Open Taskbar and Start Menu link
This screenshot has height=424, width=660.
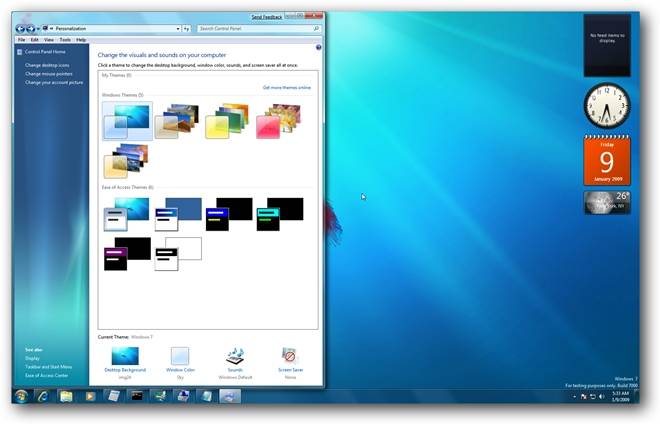pyautogui.click(x=48, y=367)
